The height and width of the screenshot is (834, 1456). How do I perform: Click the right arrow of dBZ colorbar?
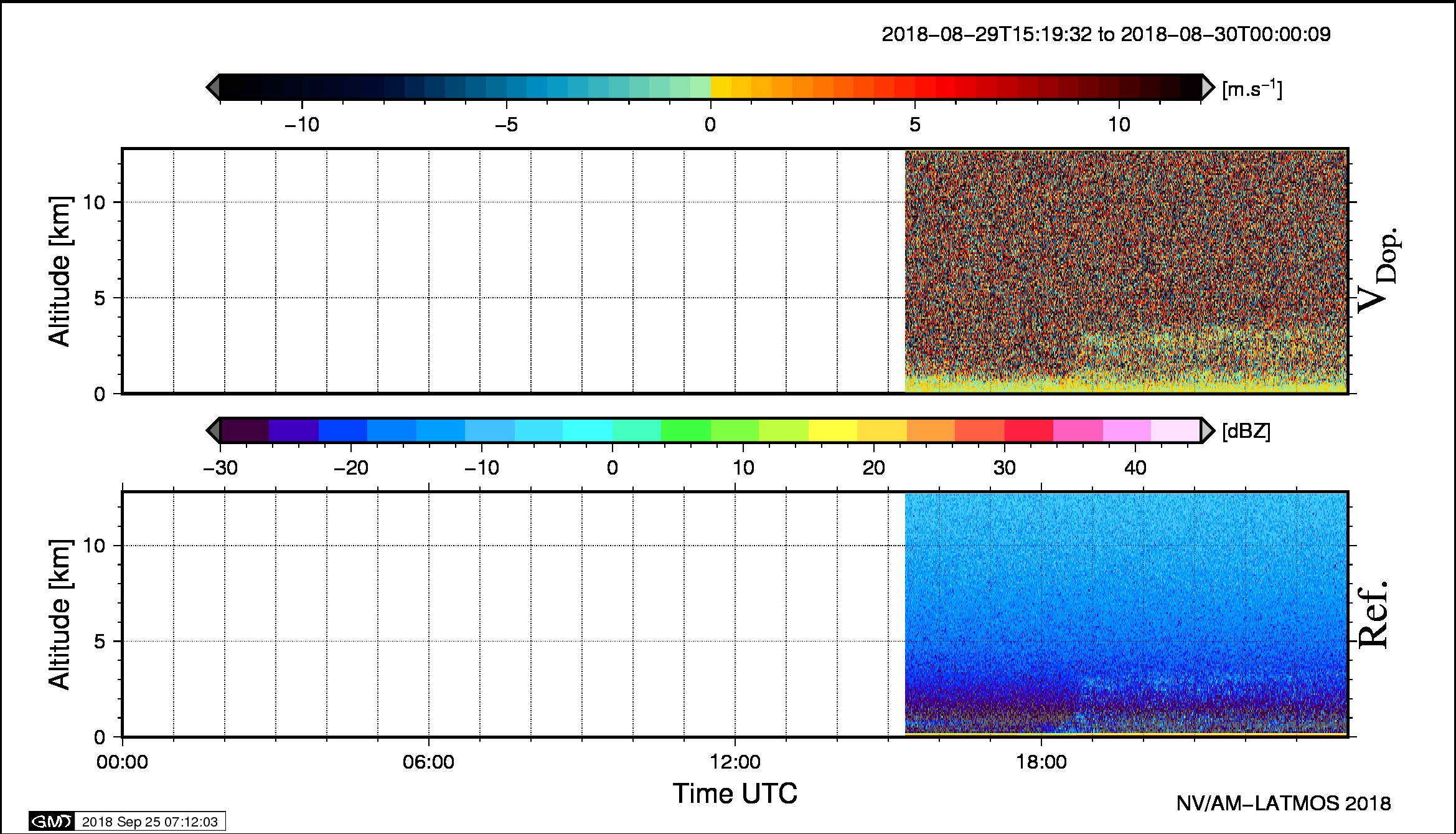point(1208,430)
